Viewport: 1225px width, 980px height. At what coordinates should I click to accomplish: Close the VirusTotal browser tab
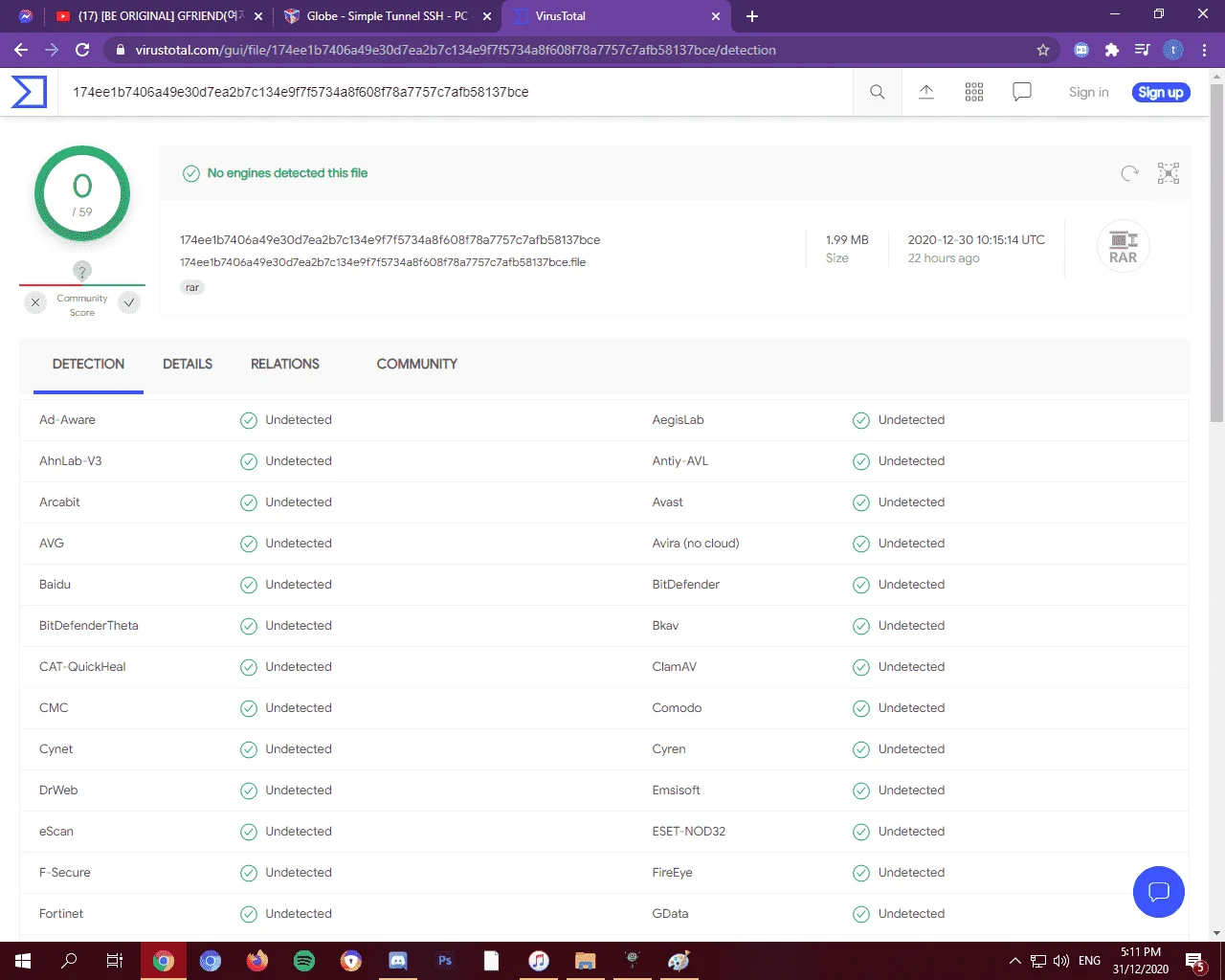(x=716, y=16)
